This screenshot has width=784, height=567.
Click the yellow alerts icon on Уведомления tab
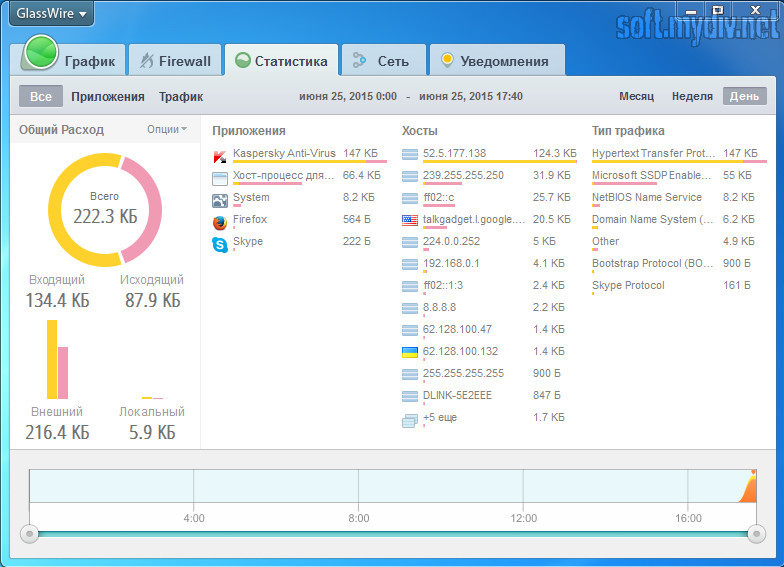(x=447, y=60)
